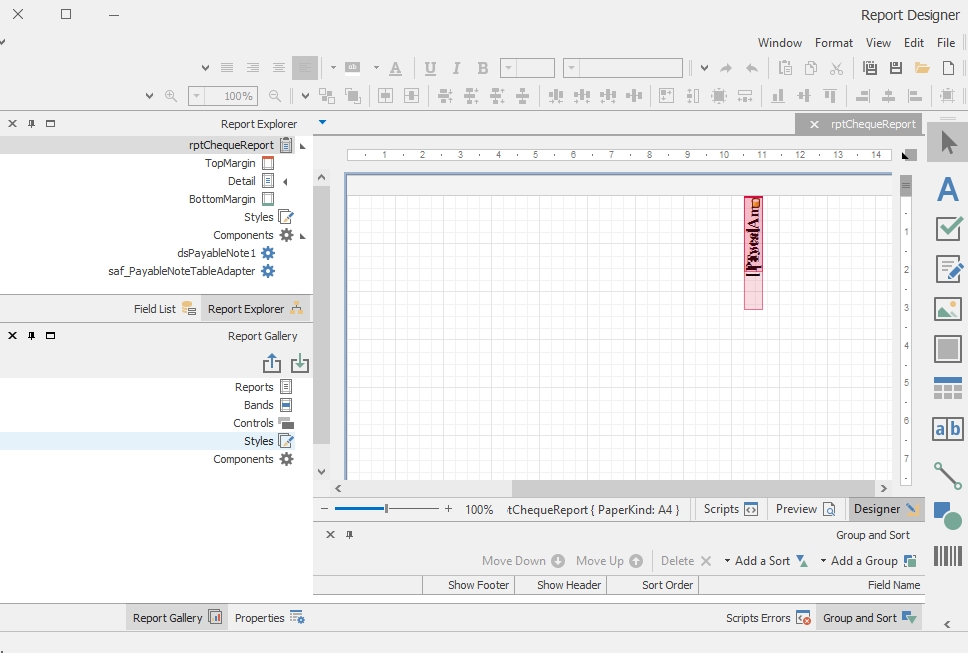Open the Format menu
Screen dimensions: 968x653
pos(833,43)
